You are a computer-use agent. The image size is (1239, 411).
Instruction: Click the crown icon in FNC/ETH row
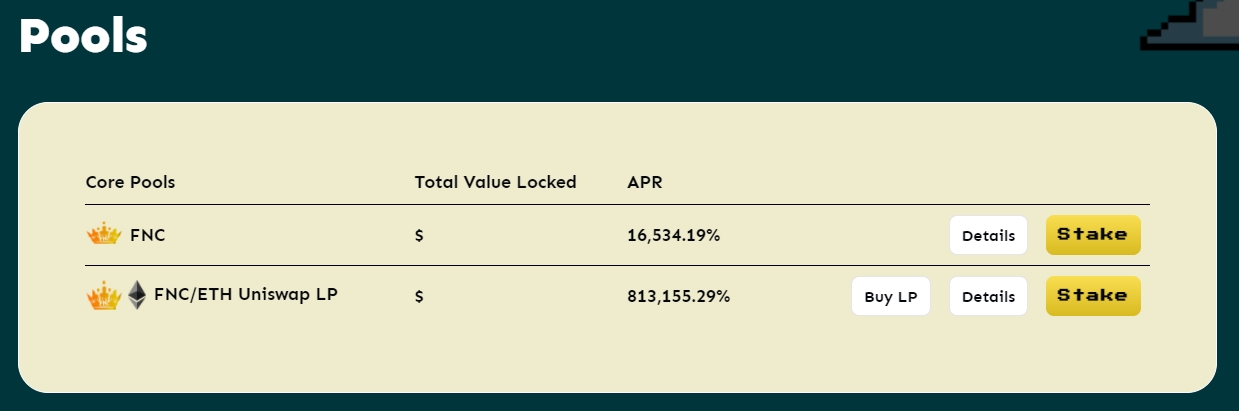pos(103,296)
